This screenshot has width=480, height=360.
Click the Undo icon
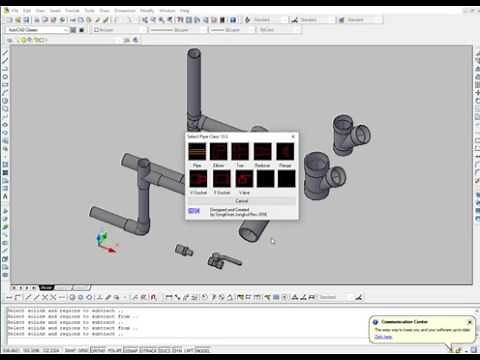click(116, 20)
